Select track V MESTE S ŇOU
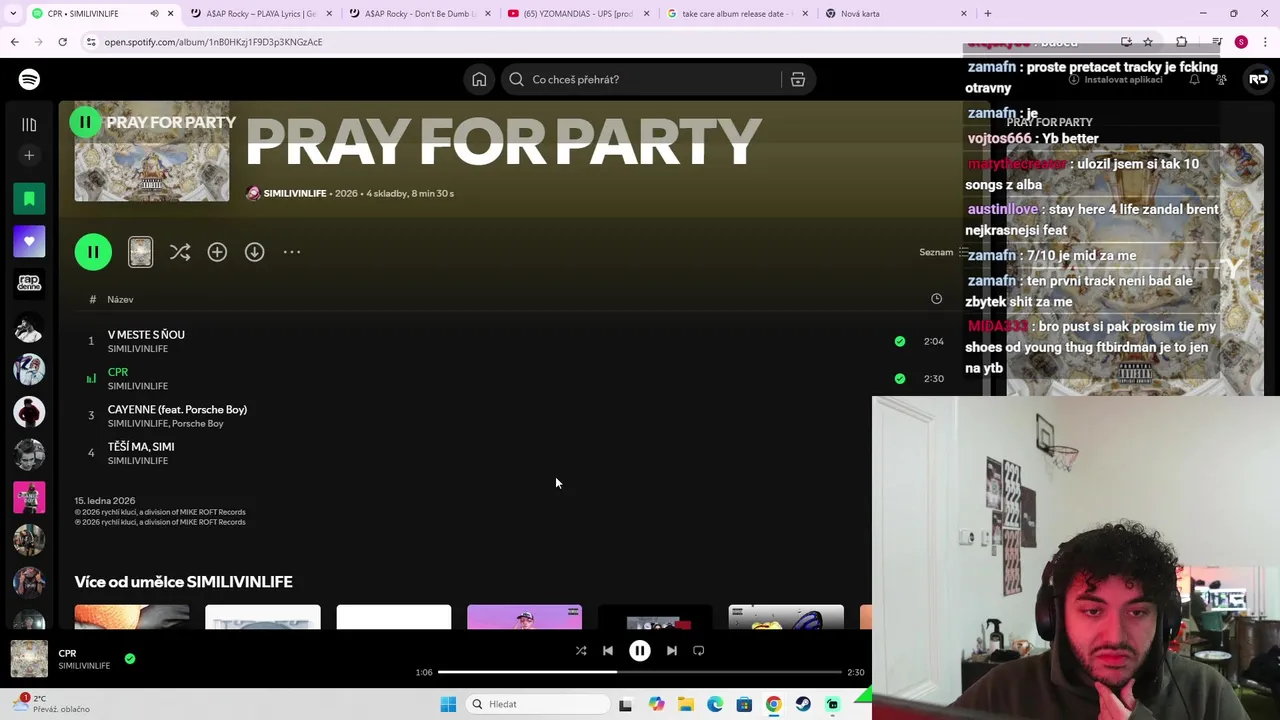Image resolution: width=1280 pixels, height=720 pixels. (x=146, y=335)
